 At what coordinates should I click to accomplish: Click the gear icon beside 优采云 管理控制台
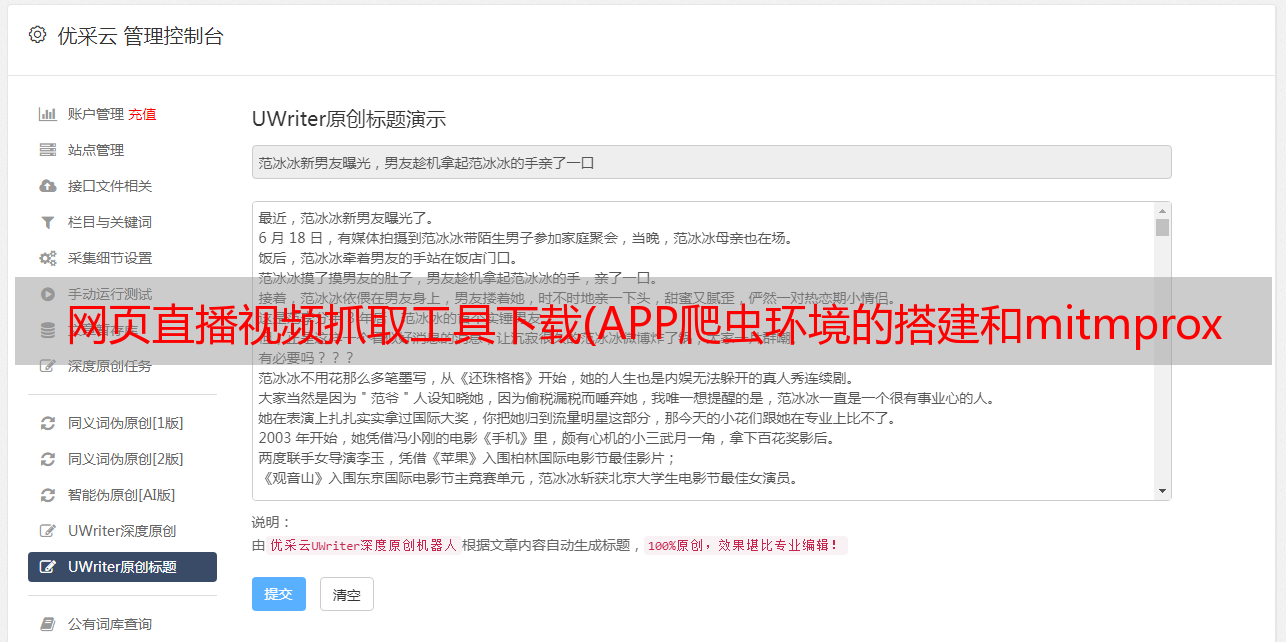coord(37,35)
